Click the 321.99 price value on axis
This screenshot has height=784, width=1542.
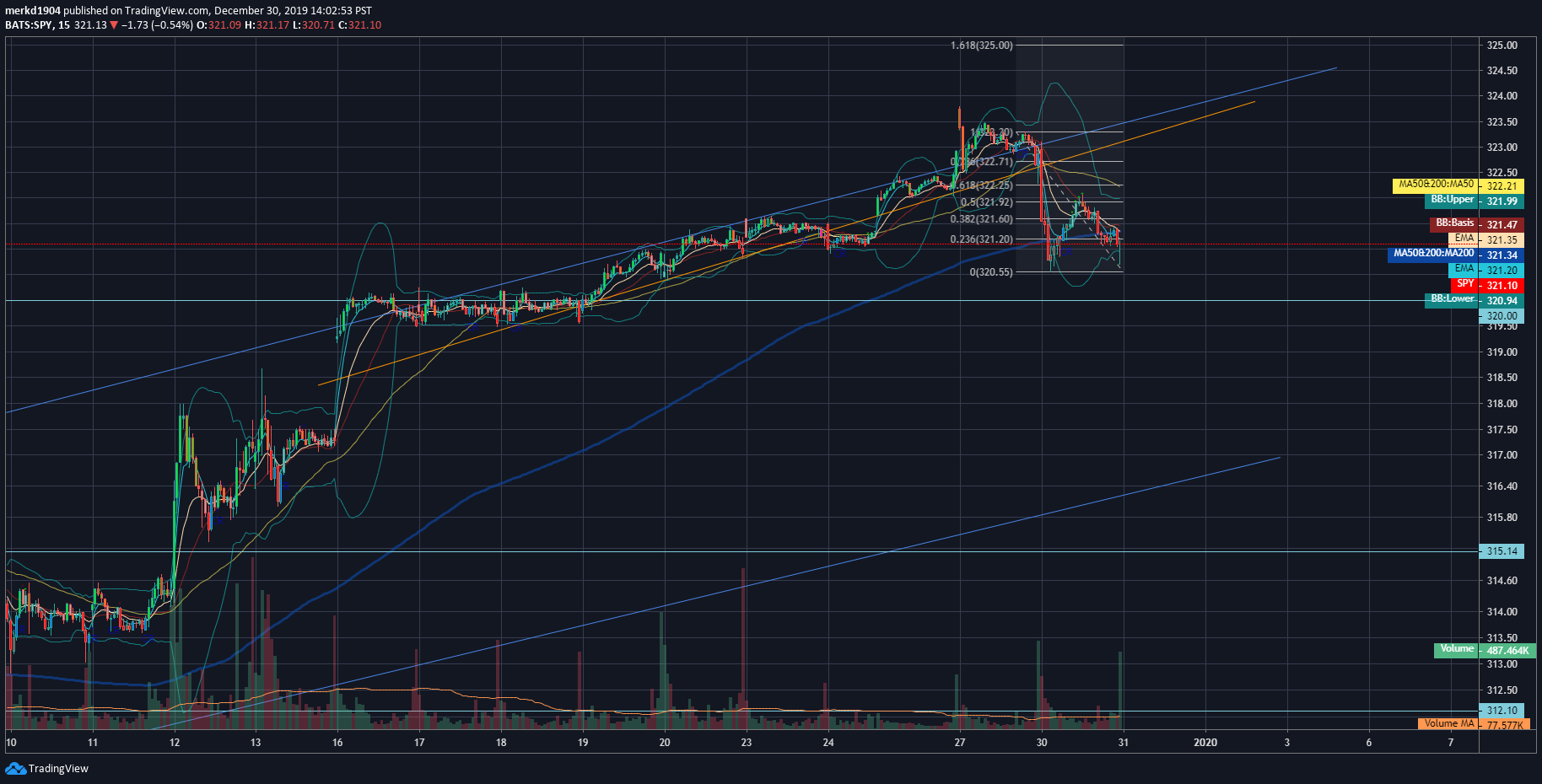pyautogui.click(x=1502, y=201)
